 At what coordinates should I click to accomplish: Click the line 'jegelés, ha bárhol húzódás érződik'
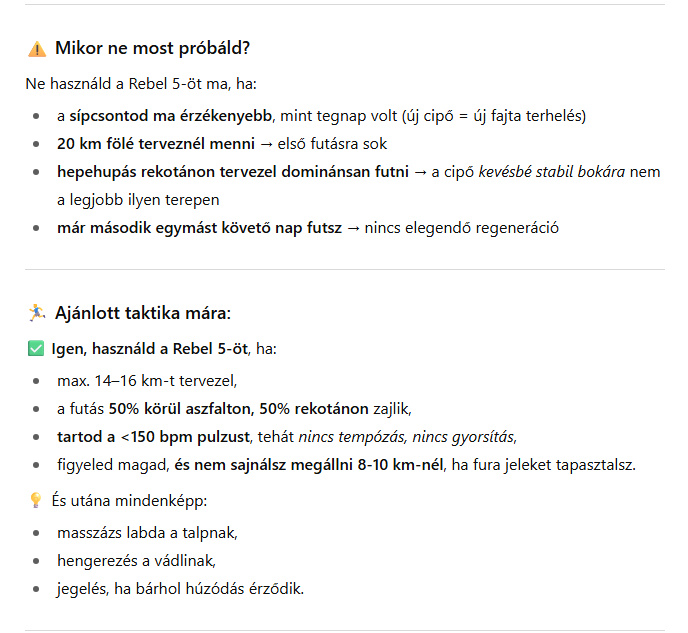tap(180, 589)
